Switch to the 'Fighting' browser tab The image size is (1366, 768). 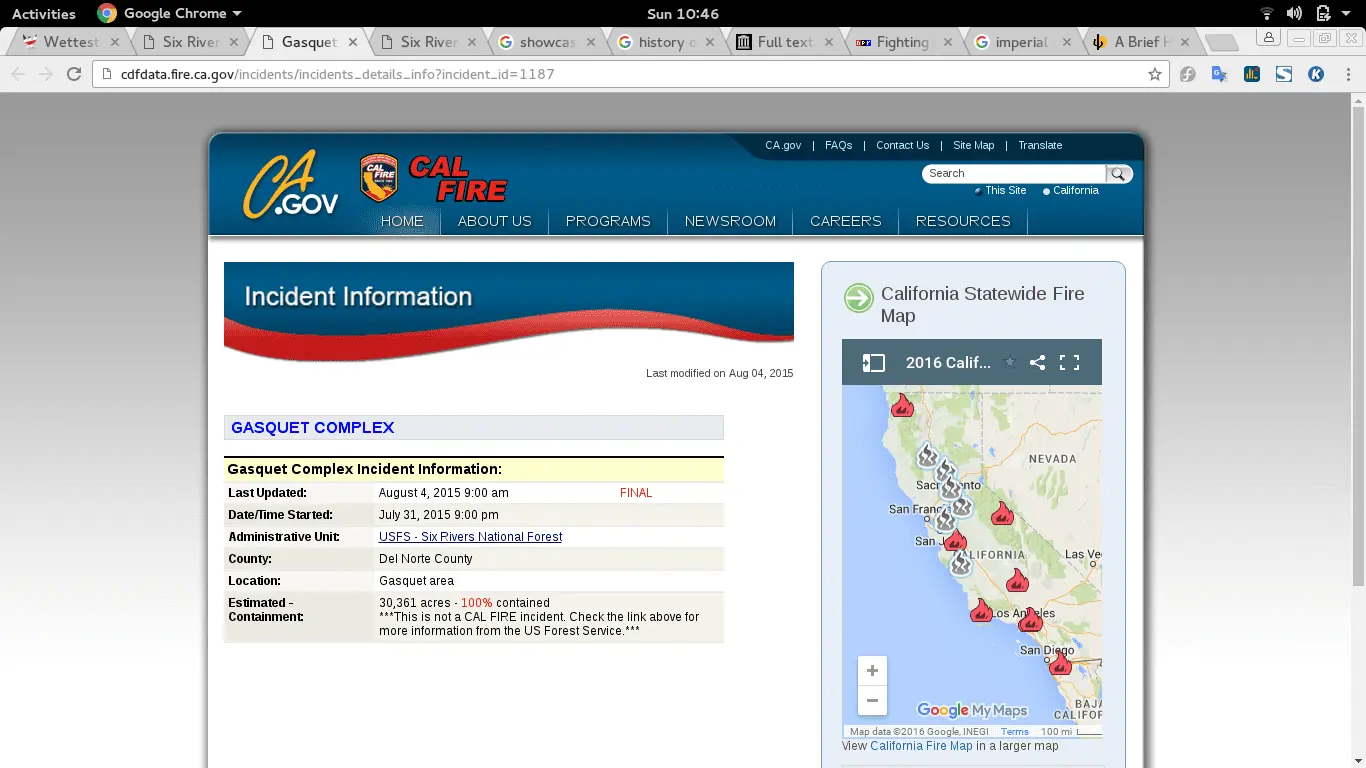(x=902, y=42)
